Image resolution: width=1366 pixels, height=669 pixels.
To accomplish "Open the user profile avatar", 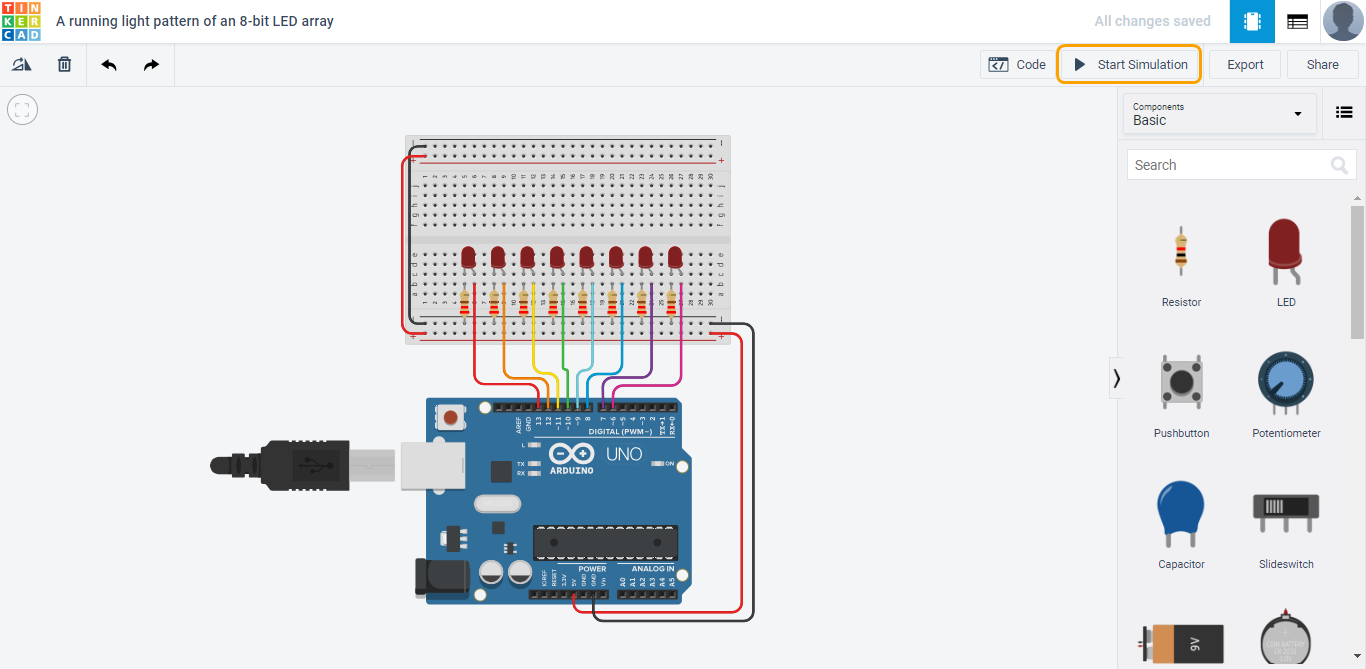I will (1342, 21).
